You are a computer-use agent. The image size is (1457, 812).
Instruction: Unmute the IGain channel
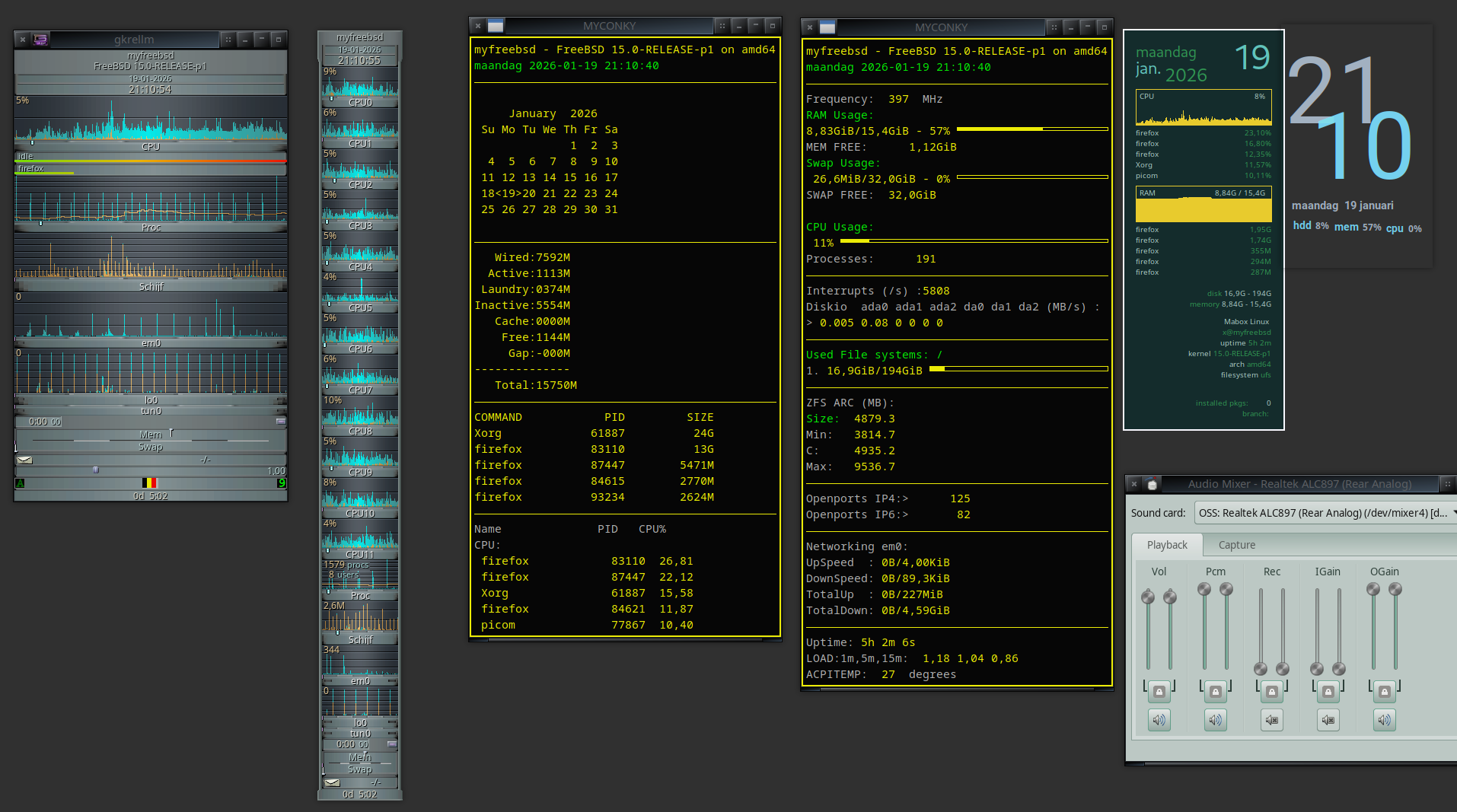pyautogui.click(x=1328, y=720)
